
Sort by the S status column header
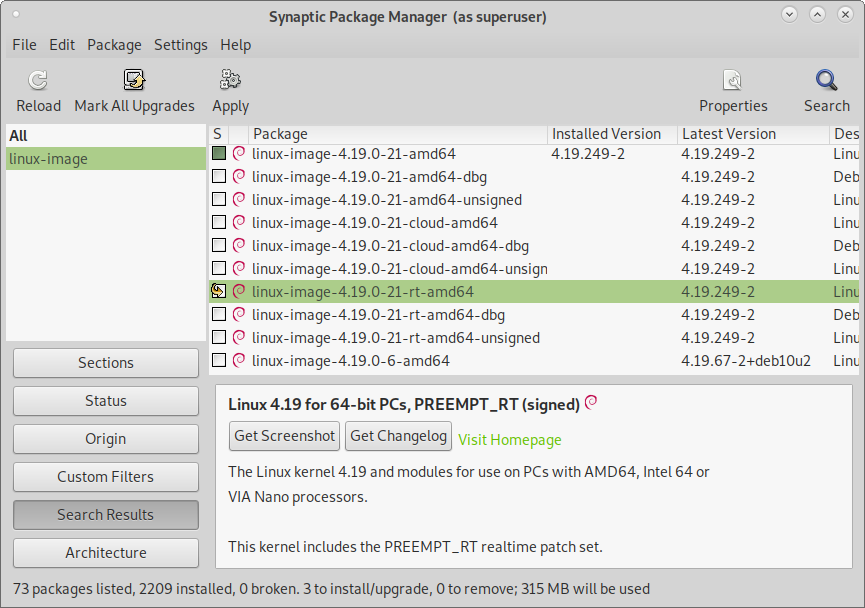(x=218, y=134)
